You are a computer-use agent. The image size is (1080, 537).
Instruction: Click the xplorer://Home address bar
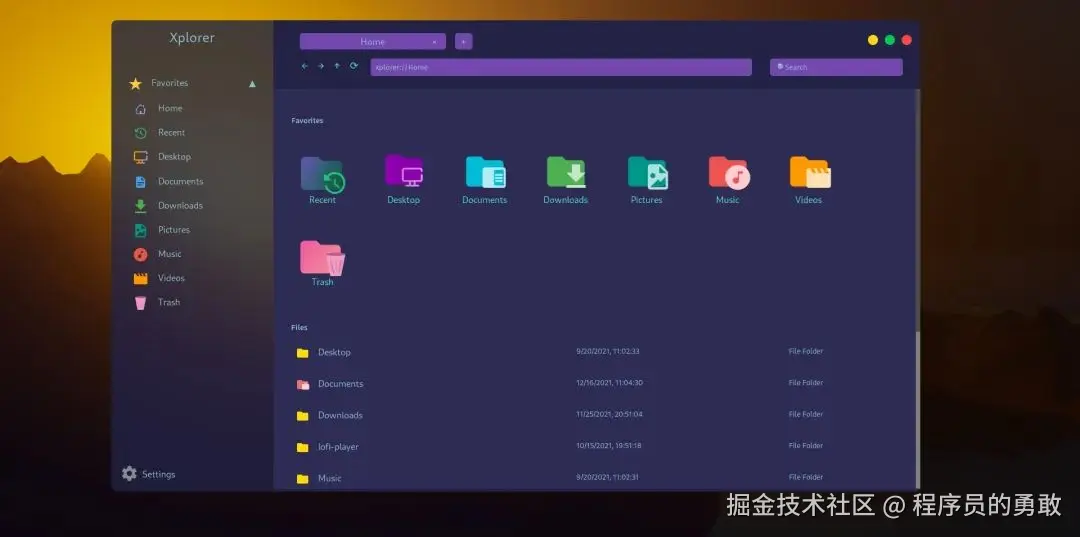tap(561, 67)
